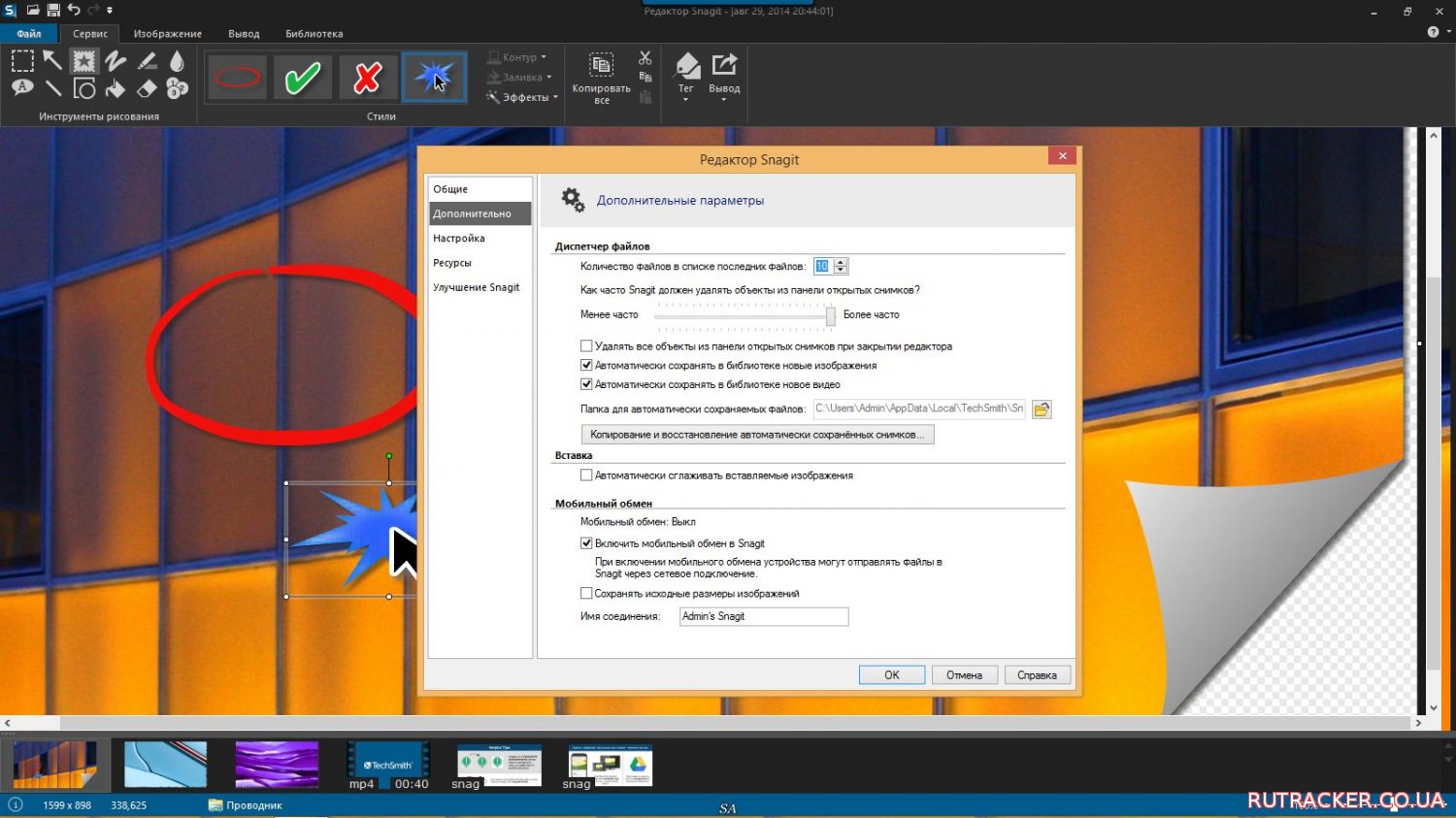Select Ресурсы settings category

(480, 263)
